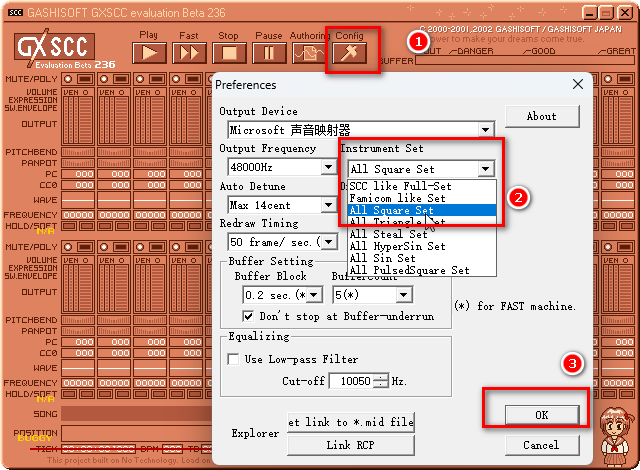Viewport: 640px width, 470px height.
Task: Pause the song with the Pause button
Action: tap(269, 53)
